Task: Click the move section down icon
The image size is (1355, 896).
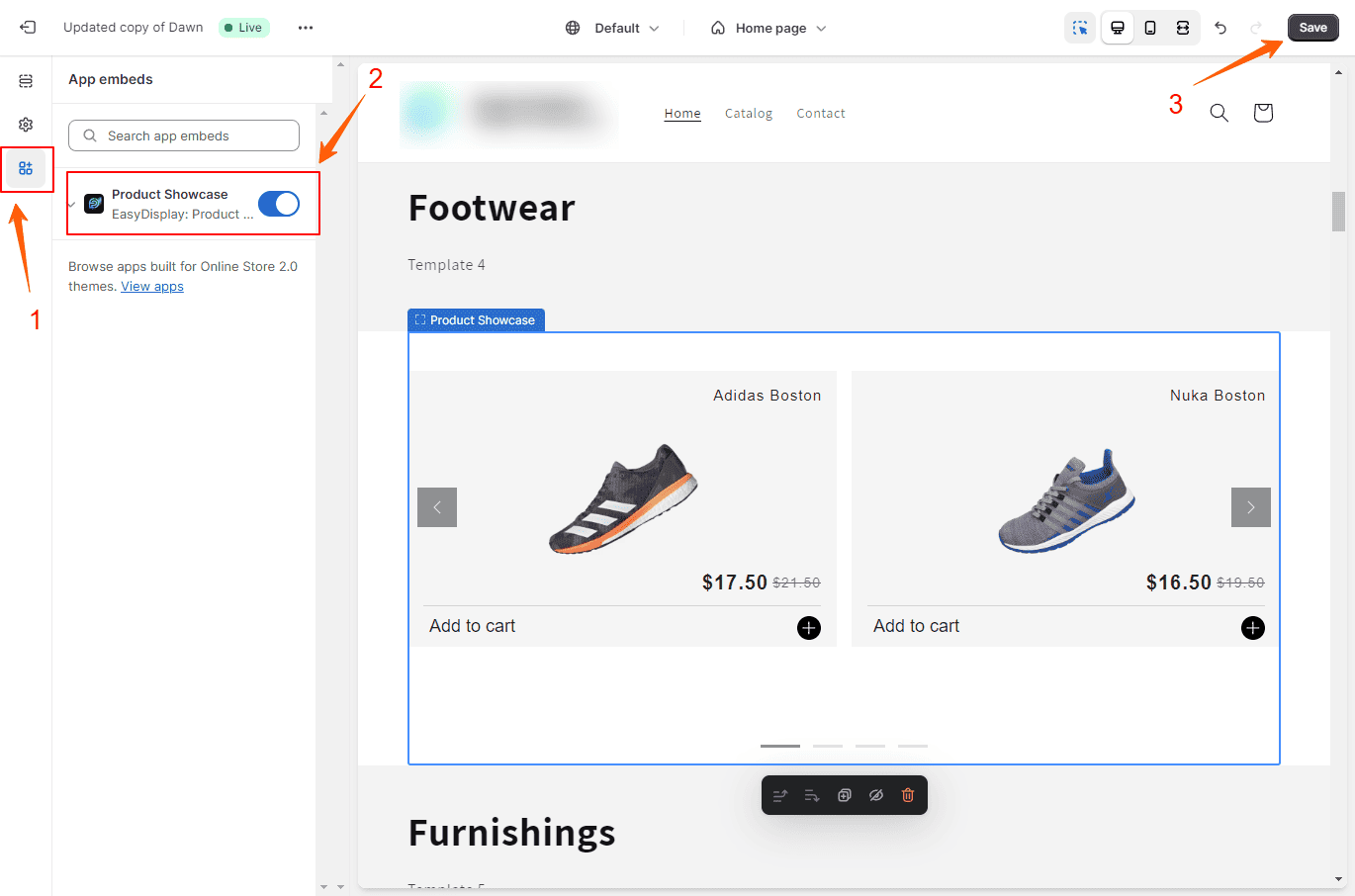Action: pos(812,795)
